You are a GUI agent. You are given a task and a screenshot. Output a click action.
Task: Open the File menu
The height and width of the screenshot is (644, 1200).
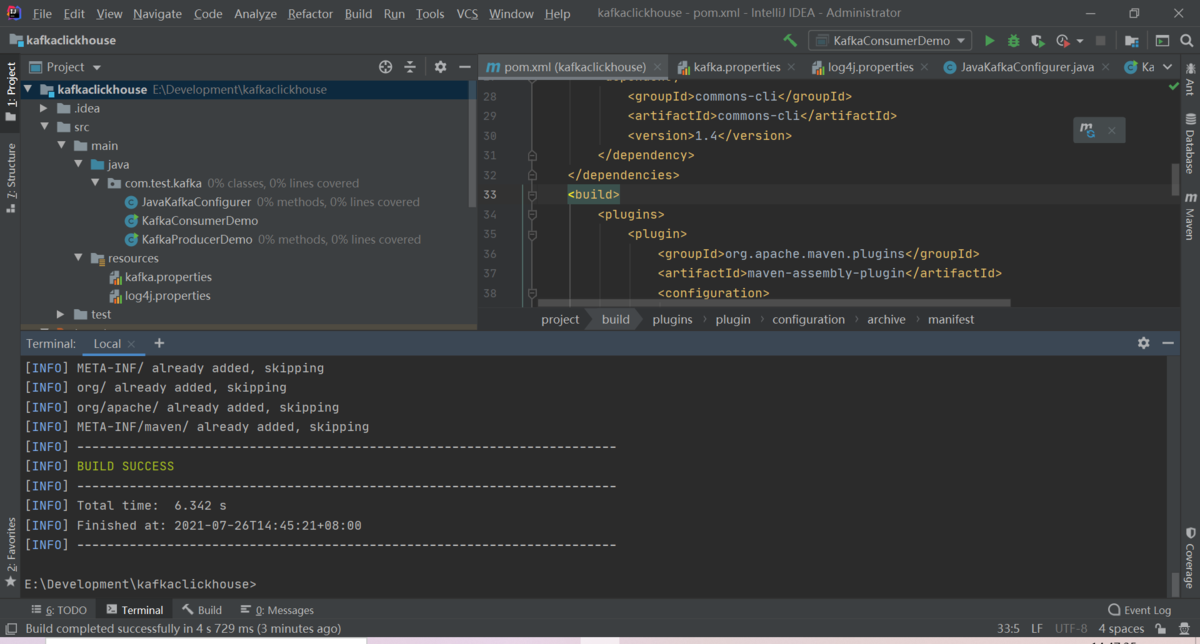[42, 14]
